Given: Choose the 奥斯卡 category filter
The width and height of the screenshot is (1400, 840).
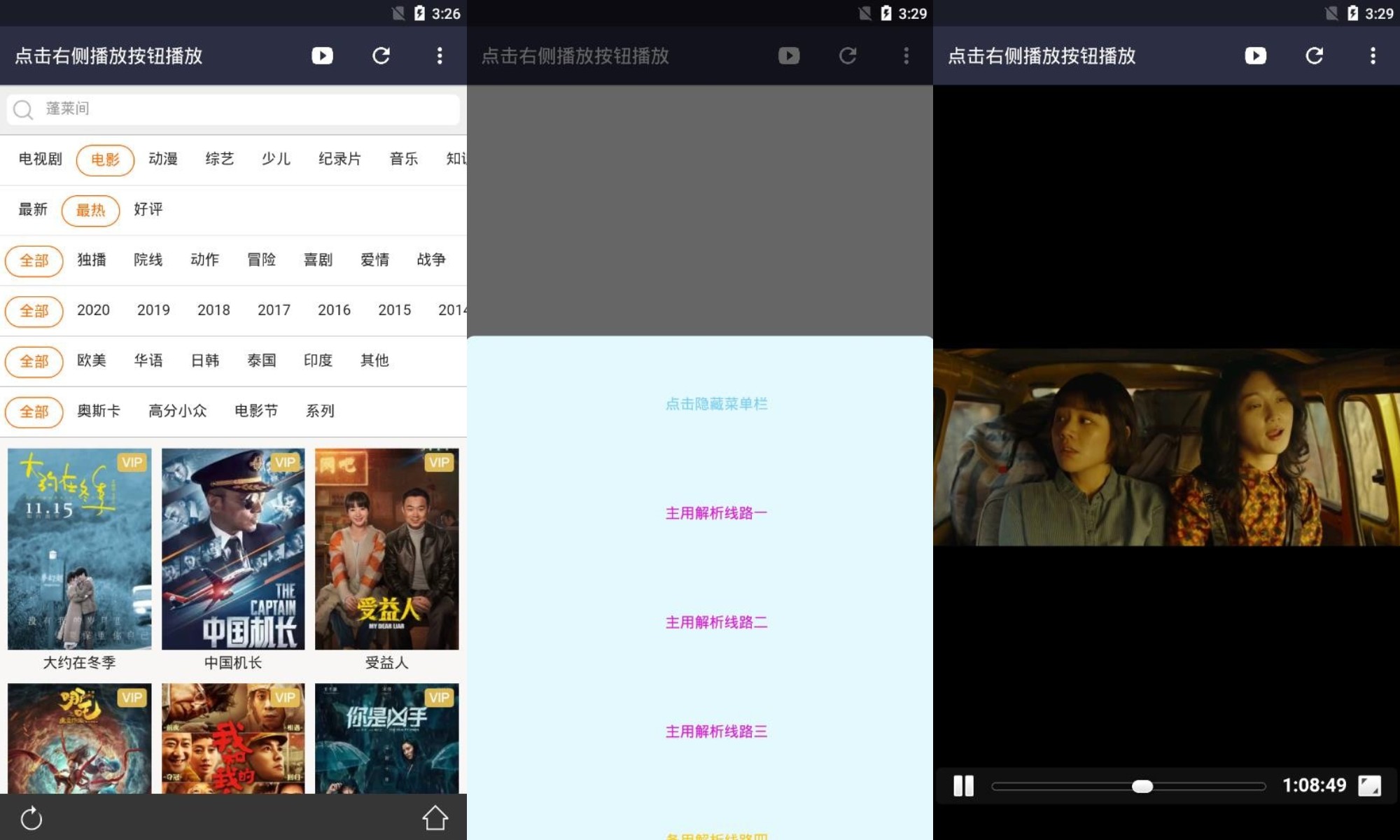Looking at the screenshot, I should [x=99, y=412].
